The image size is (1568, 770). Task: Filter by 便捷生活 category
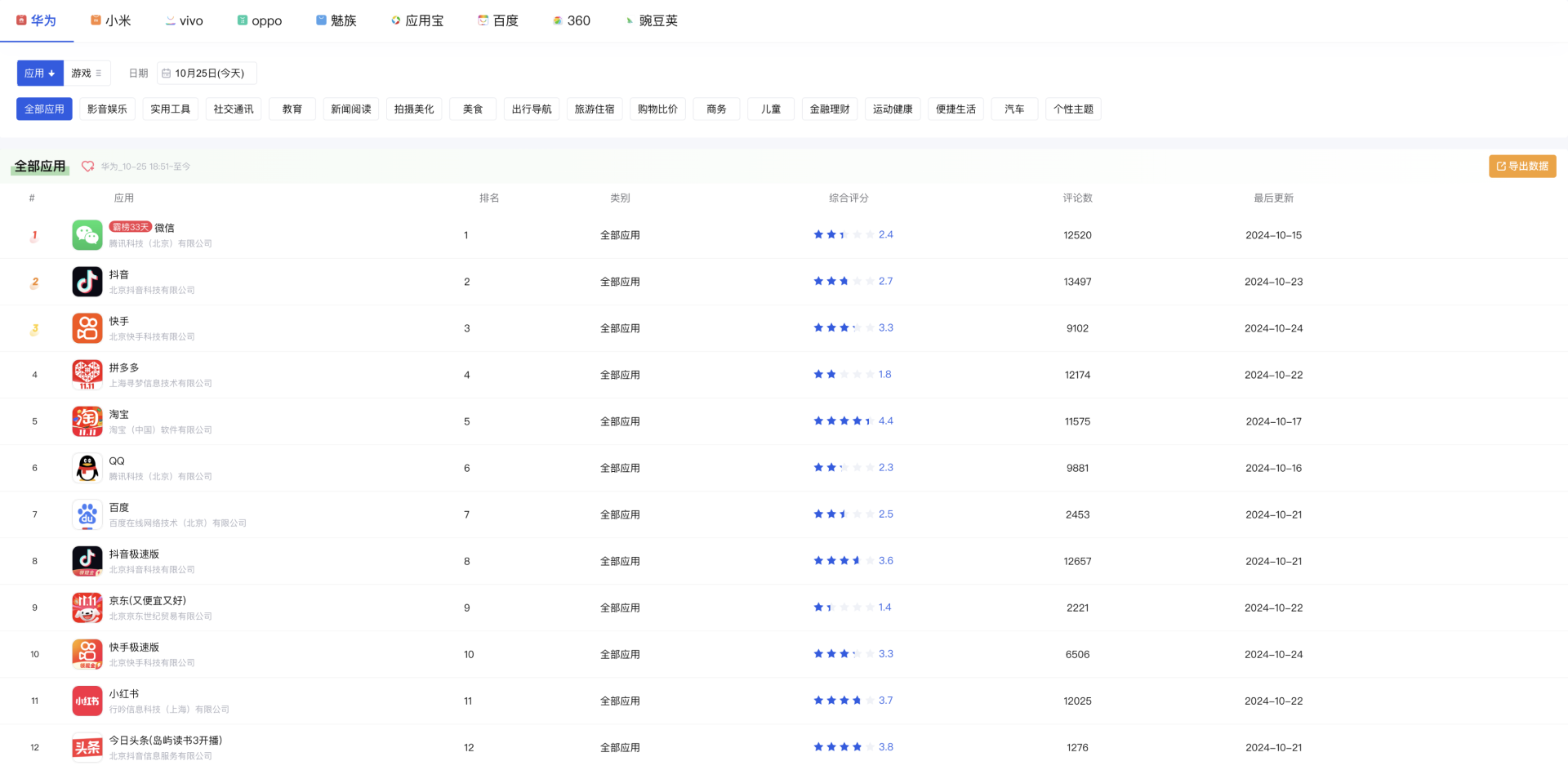point(955,109)
